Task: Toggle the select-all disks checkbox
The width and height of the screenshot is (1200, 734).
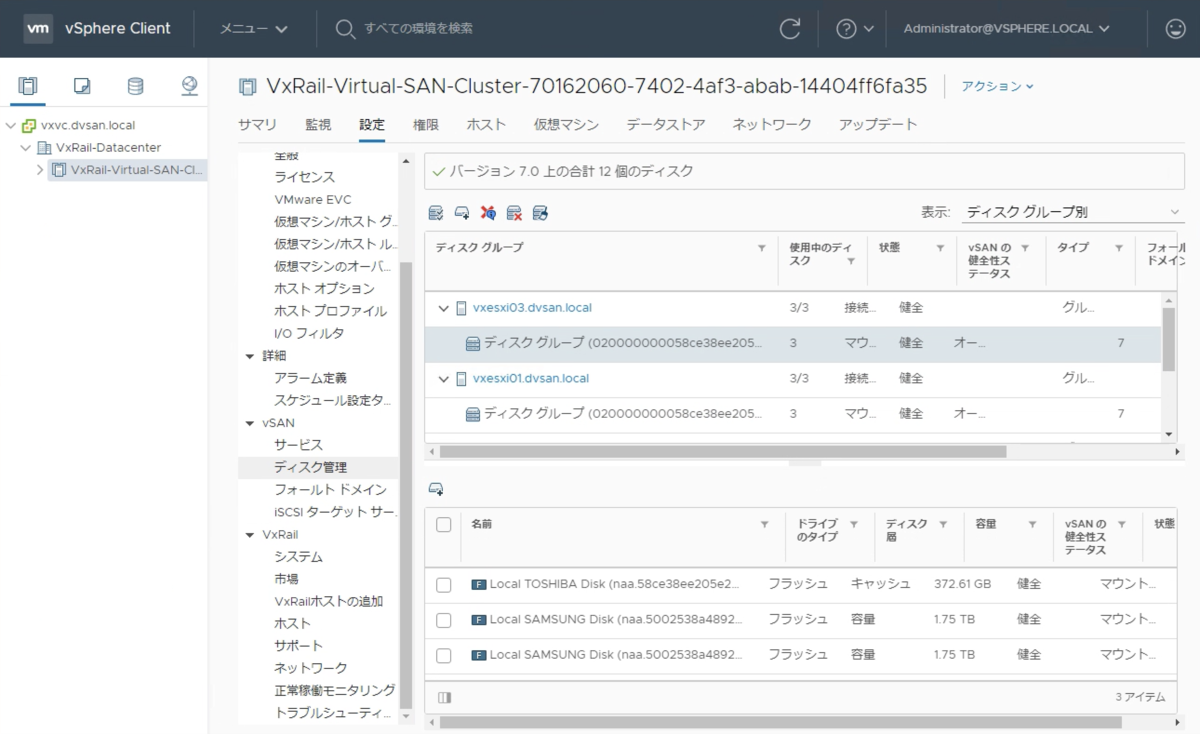Action: click(444, 524)
